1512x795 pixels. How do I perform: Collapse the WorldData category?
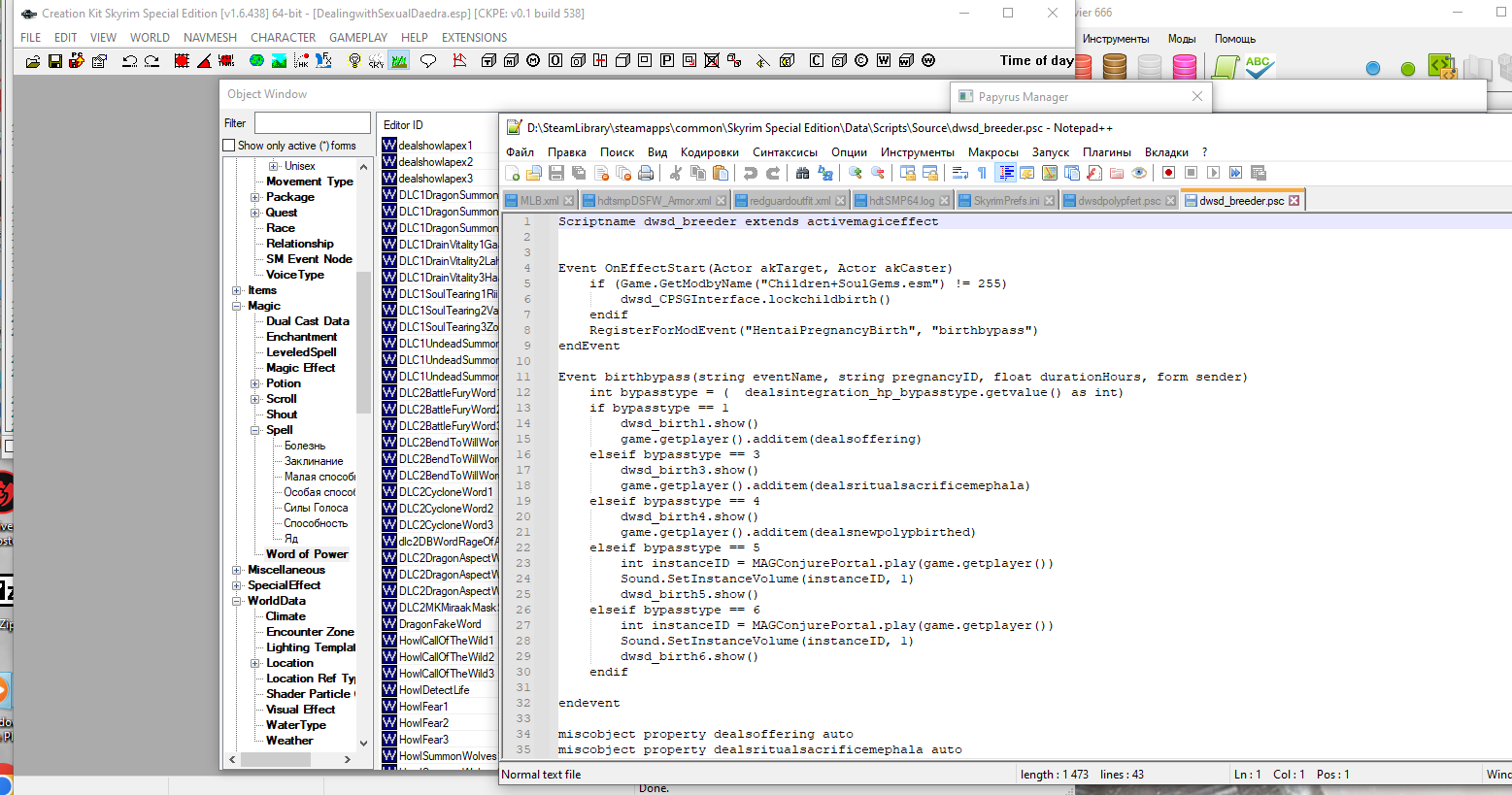[236, 600]
